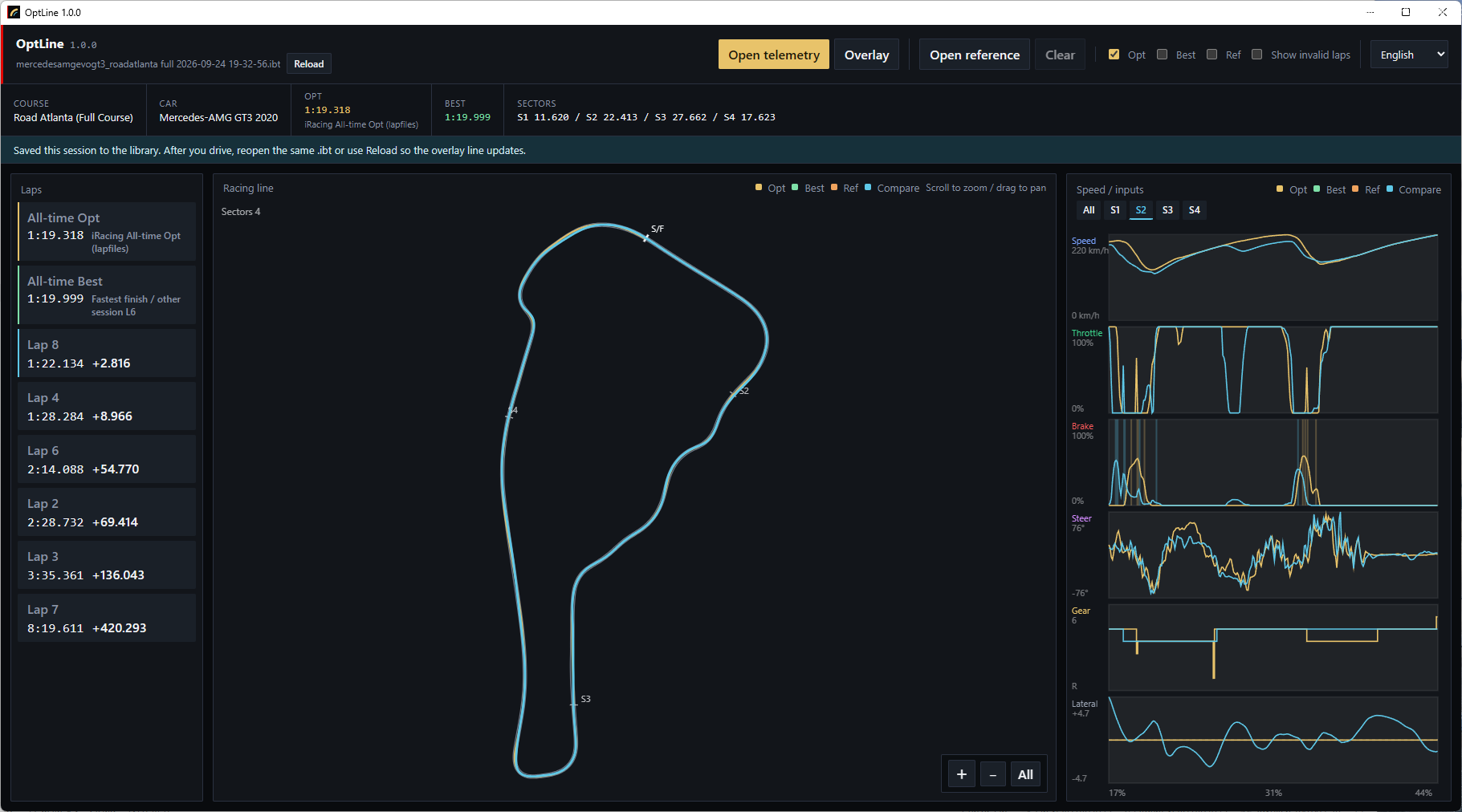Image resolution: width=1462 pixels, height=812 pixels.
Task: Select Lap 2 in laps list
Action: click(107, 512)
